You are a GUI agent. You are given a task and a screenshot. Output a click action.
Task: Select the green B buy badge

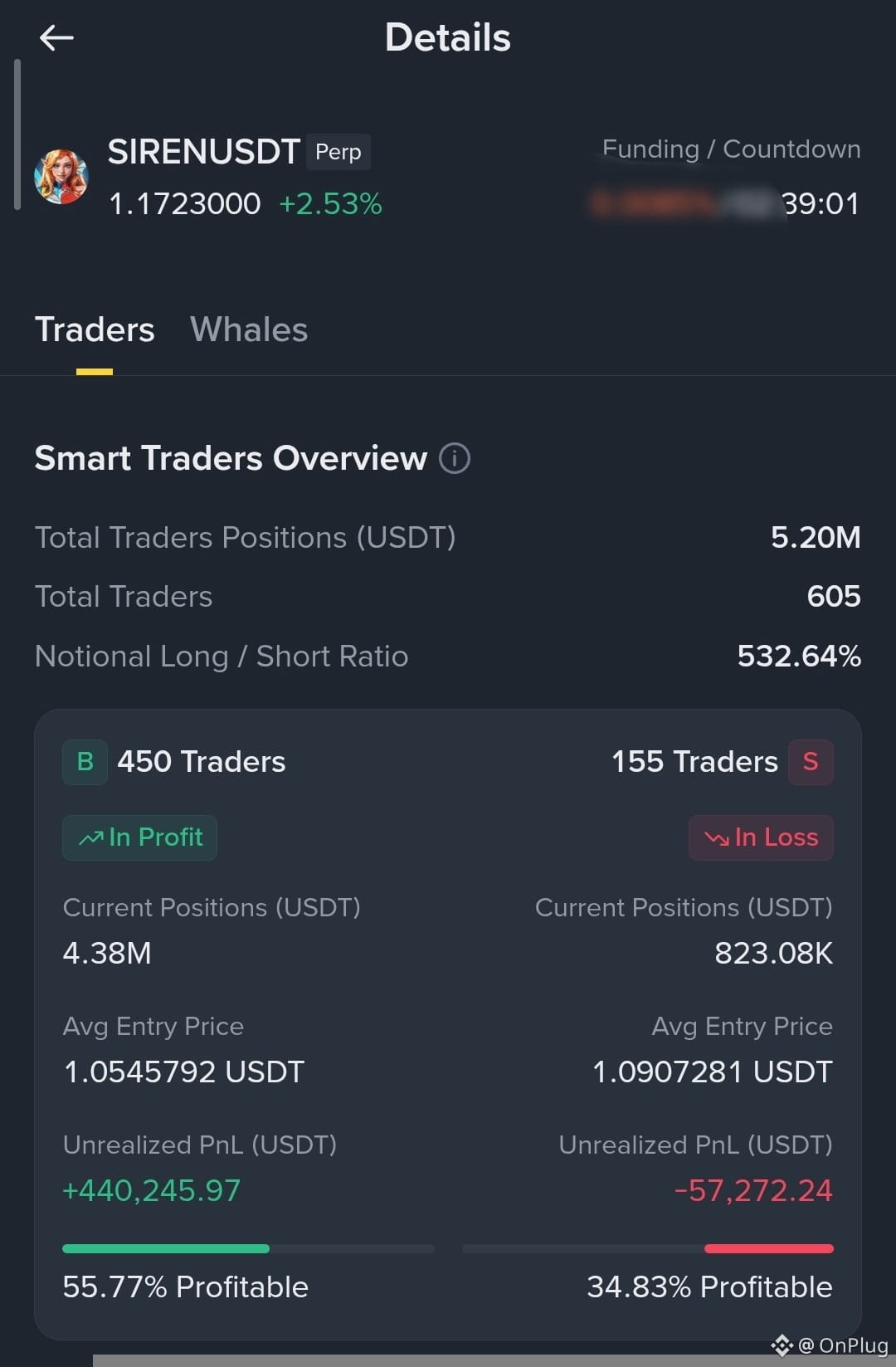click(85, 762)
